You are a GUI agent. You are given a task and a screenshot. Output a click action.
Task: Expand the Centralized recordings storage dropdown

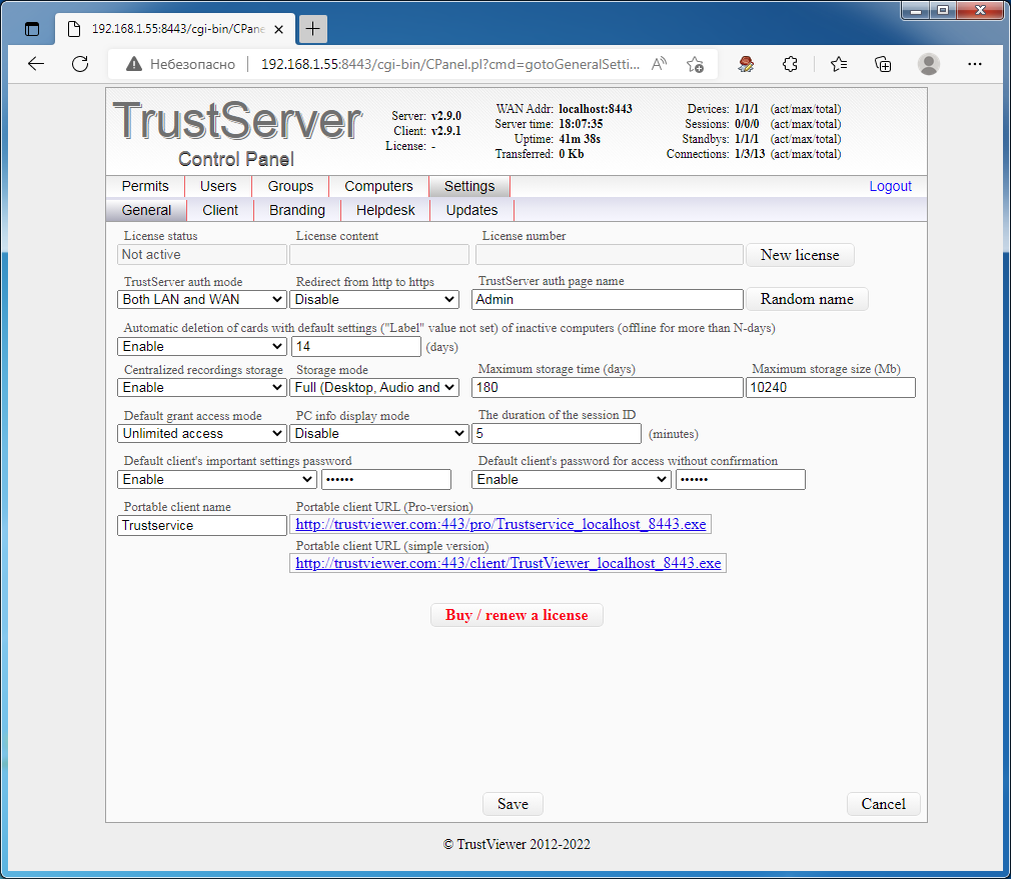[x=202, y=388]
